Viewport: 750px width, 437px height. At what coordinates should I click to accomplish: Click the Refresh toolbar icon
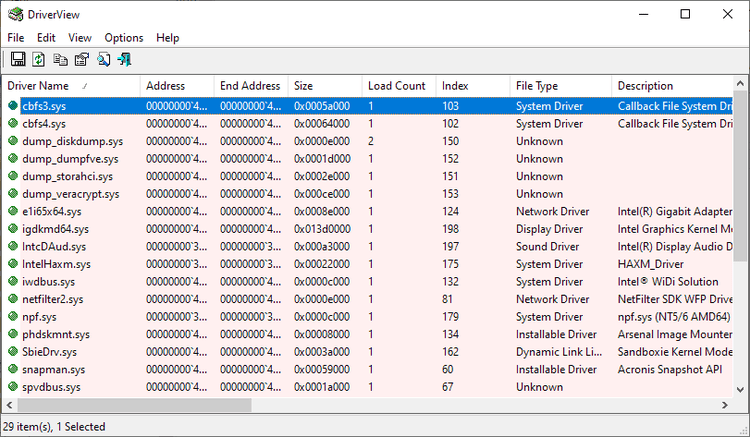[39, 59]
